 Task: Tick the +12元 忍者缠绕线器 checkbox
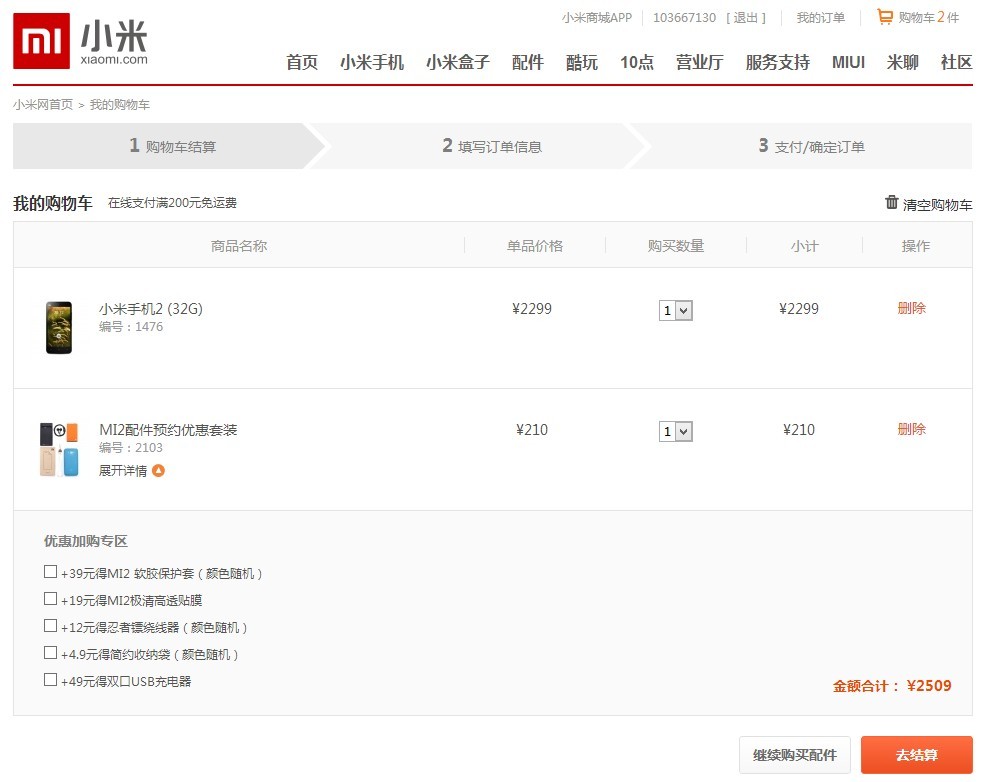(51, 626)
